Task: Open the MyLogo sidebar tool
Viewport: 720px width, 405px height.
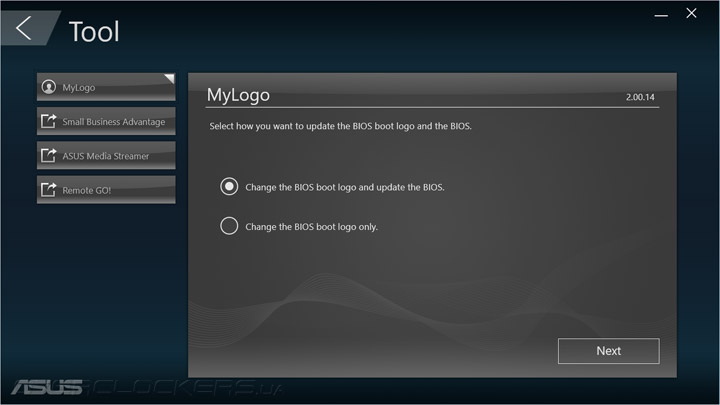Action: (106, 87)
